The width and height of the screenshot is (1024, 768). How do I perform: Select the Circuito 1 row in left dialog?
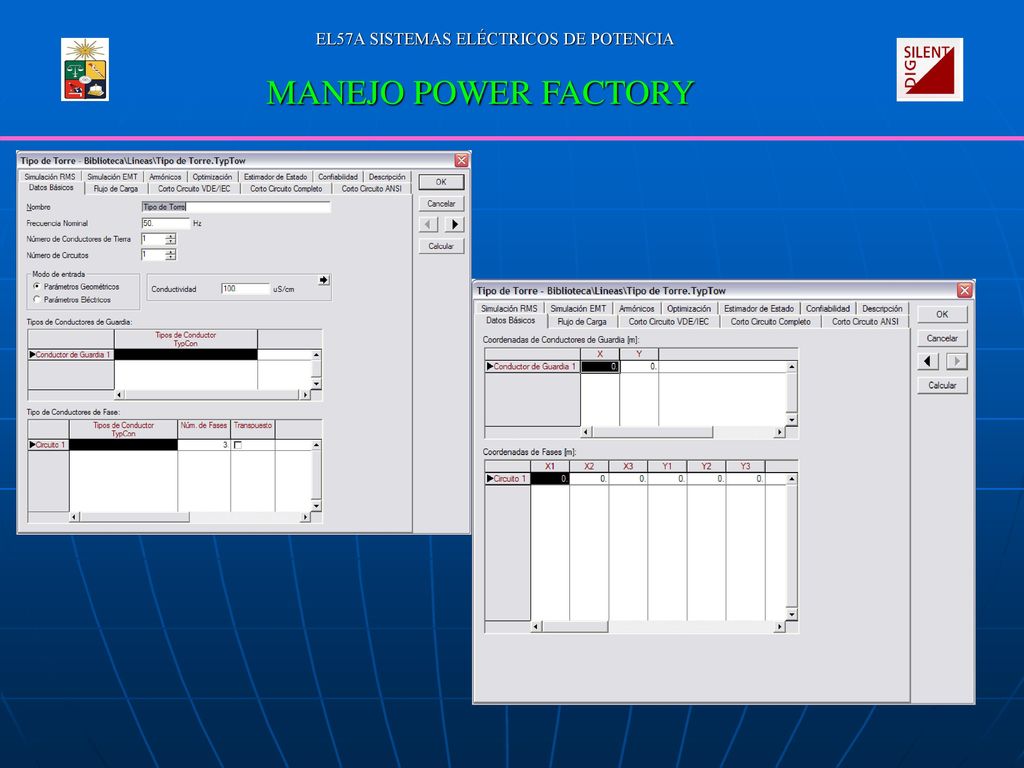48,445
